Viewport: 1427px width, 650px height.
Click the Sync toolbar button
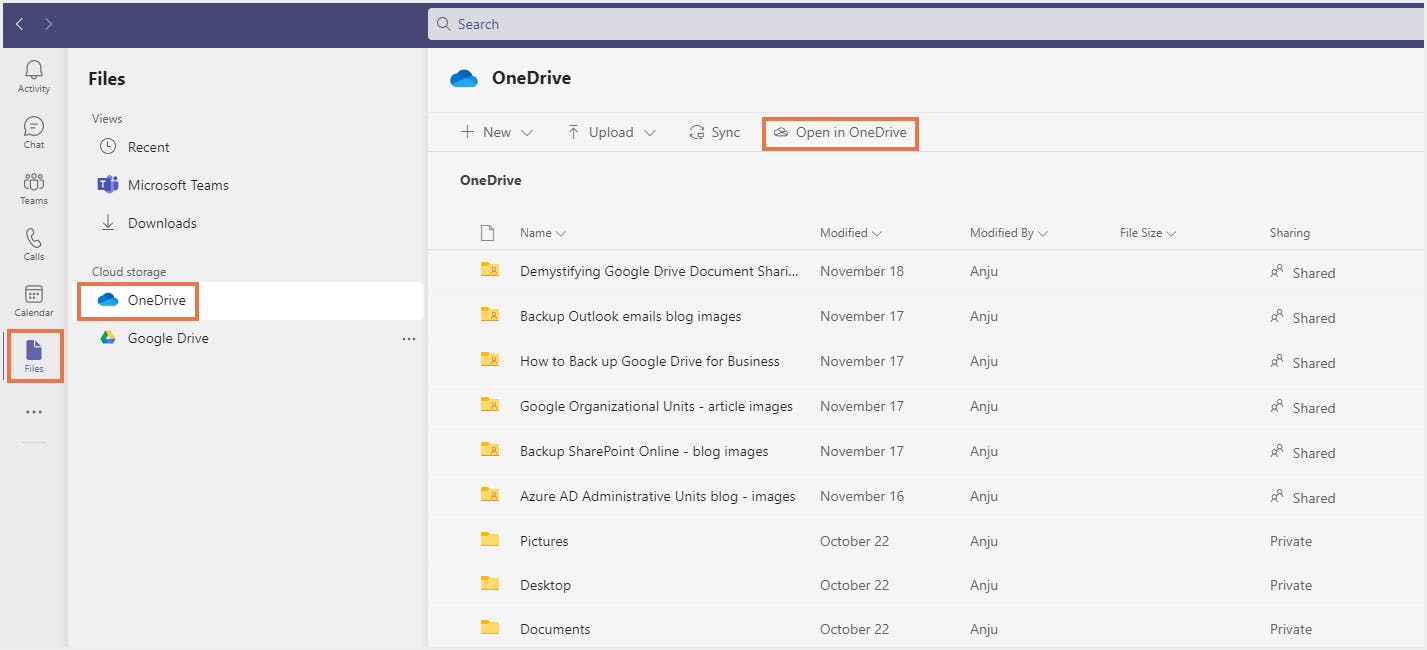pyautogui.click(x=715, y=132)
